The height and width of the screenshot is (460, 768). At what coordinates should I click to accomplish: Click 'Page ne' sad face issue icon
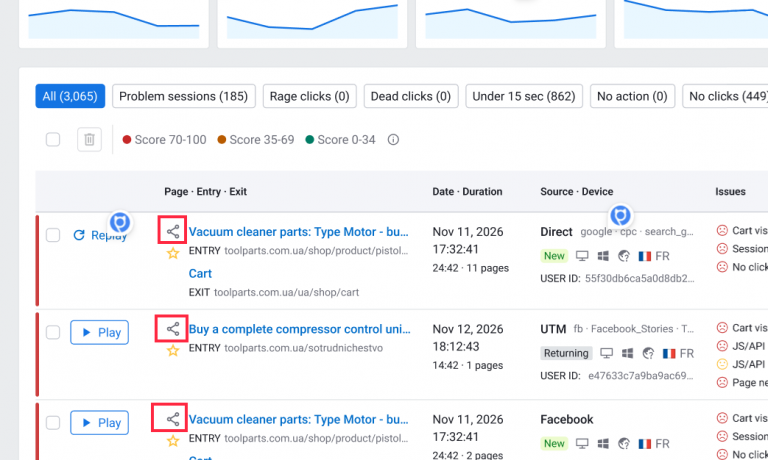pos(722,382)
